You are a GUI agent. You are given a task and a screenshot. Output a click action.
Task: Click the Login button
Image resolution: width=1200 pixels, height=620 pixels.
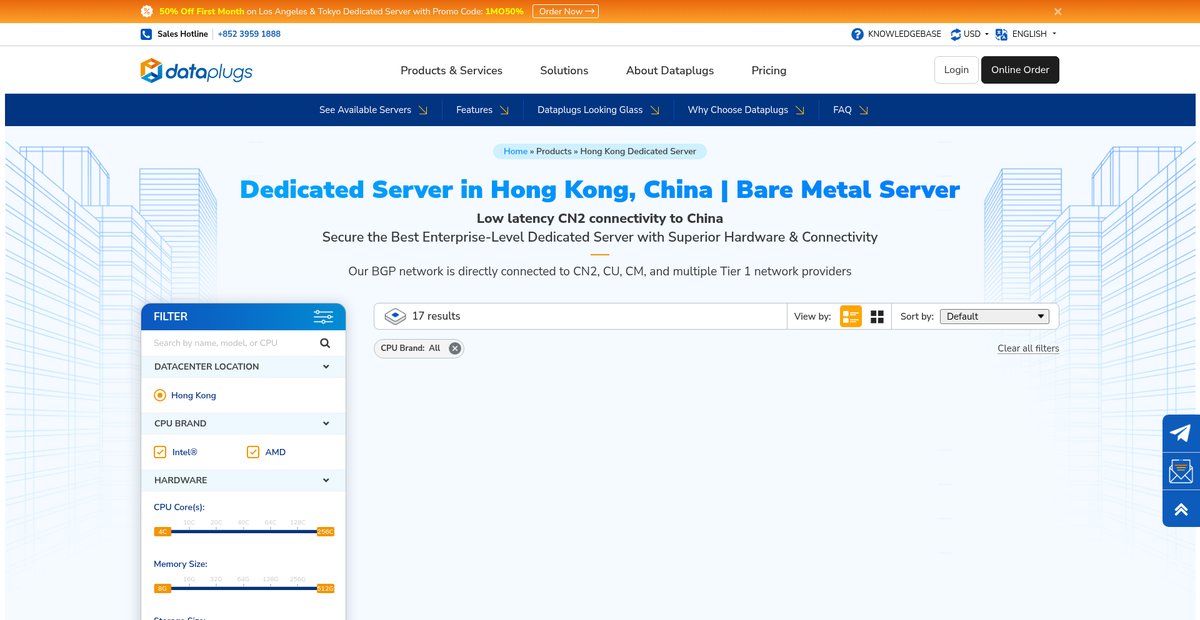click(x=956, y=70)
